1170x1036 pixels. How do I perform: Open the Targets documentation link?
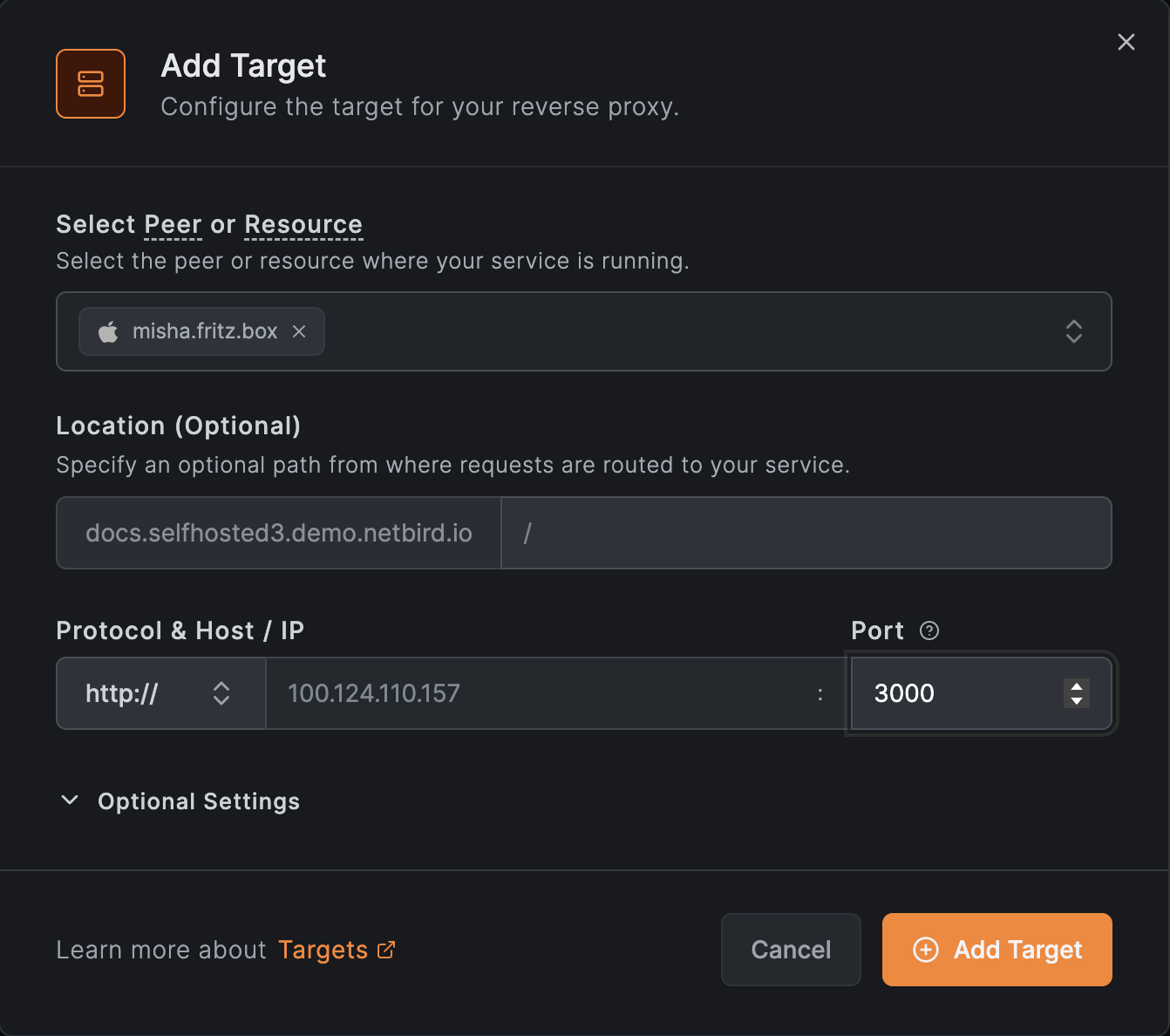click(x=323, y=950)
